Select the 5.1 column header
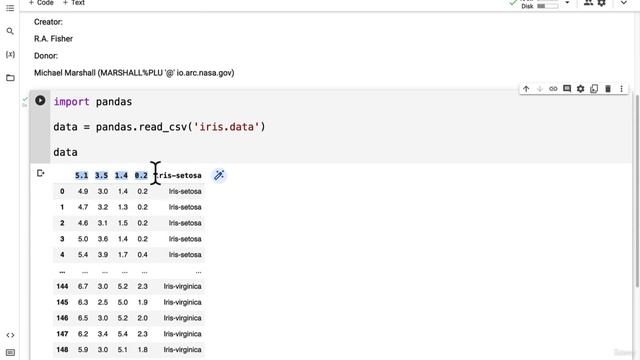Image resolution: width=640 pixels, height=360 pixels. (82, 176)
